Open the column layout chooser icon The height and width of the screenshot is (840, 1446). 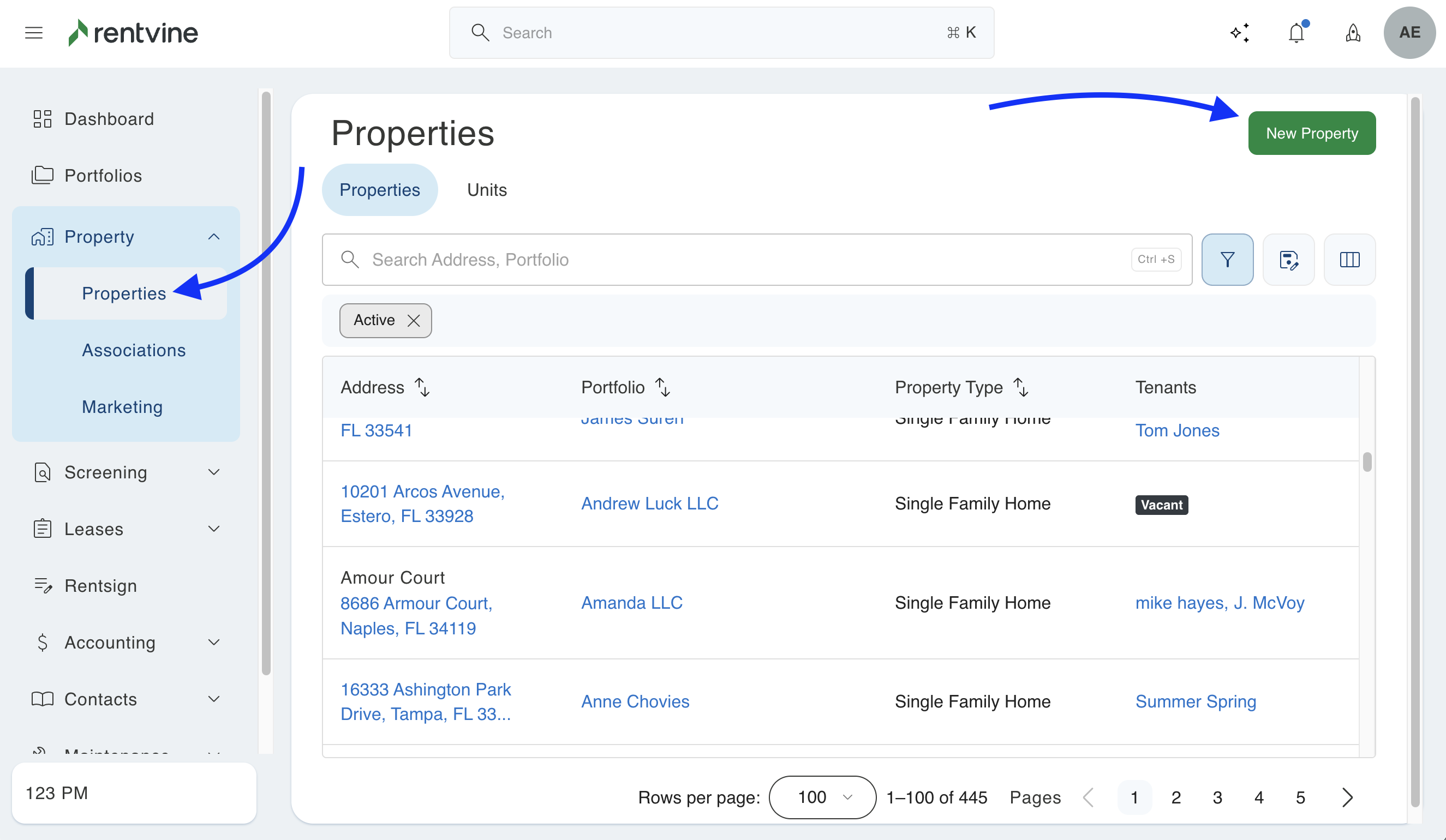(1349, 259)
